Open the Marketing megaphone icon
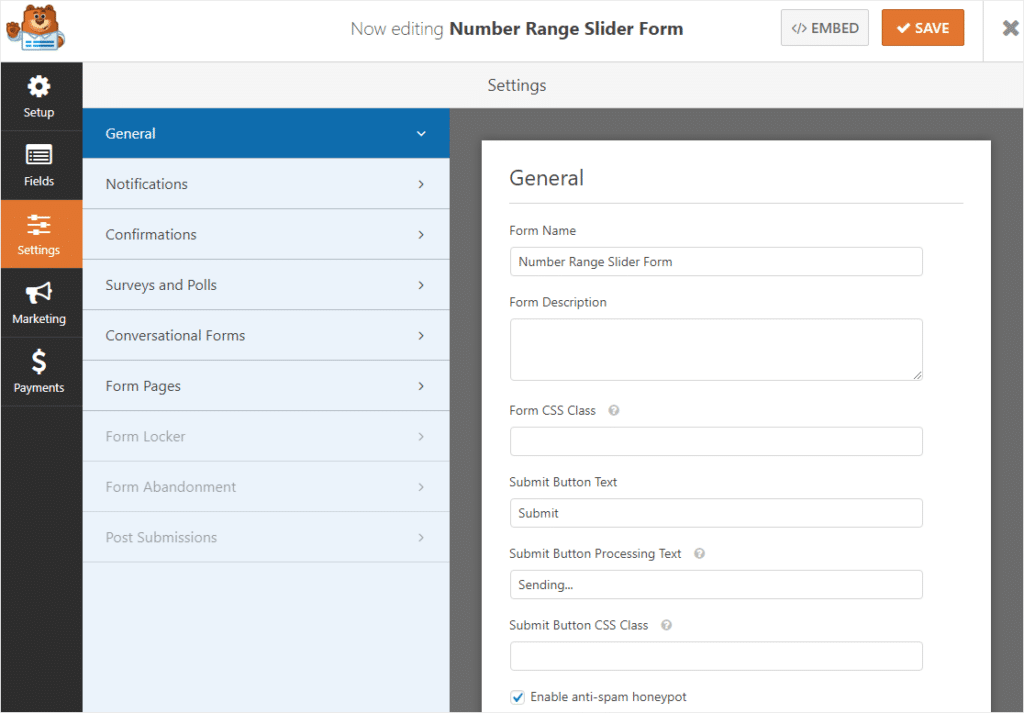Image resolution: width=1024 pixels, height=713 pixels. pyautogui.click(x=40, y=302)
